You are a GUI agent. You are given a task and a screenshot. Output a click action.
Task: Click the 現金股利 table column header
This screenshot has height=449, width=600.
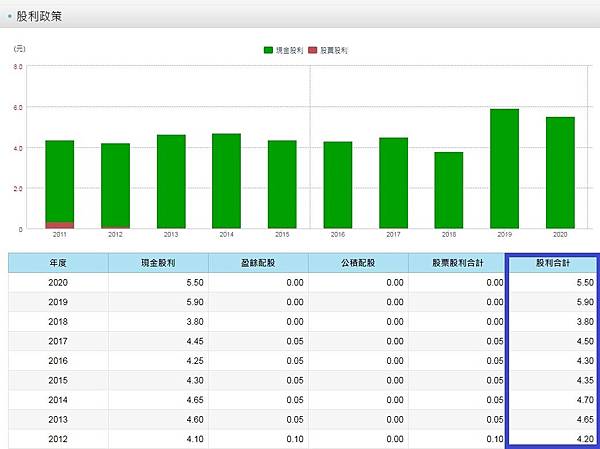click(158, 263)
